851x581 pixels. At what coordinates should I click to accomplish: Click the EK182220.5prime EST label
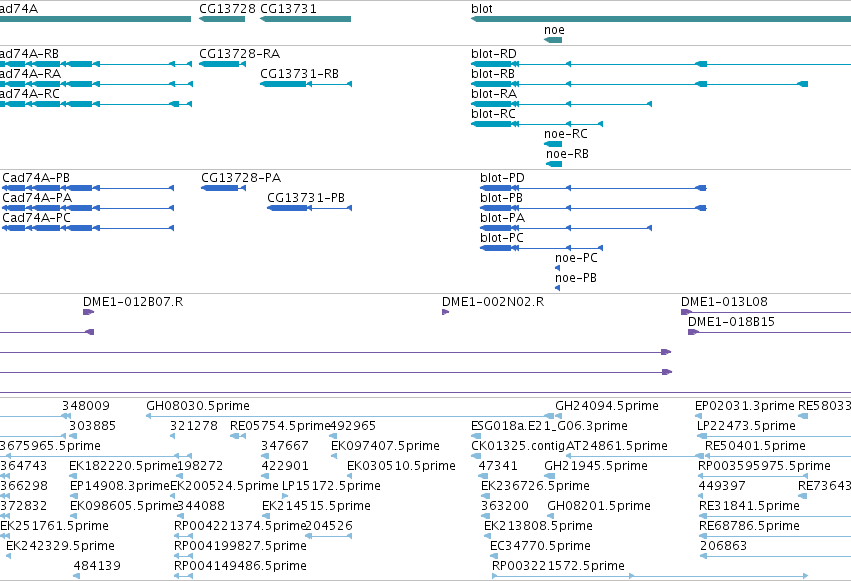coord(123,466)
